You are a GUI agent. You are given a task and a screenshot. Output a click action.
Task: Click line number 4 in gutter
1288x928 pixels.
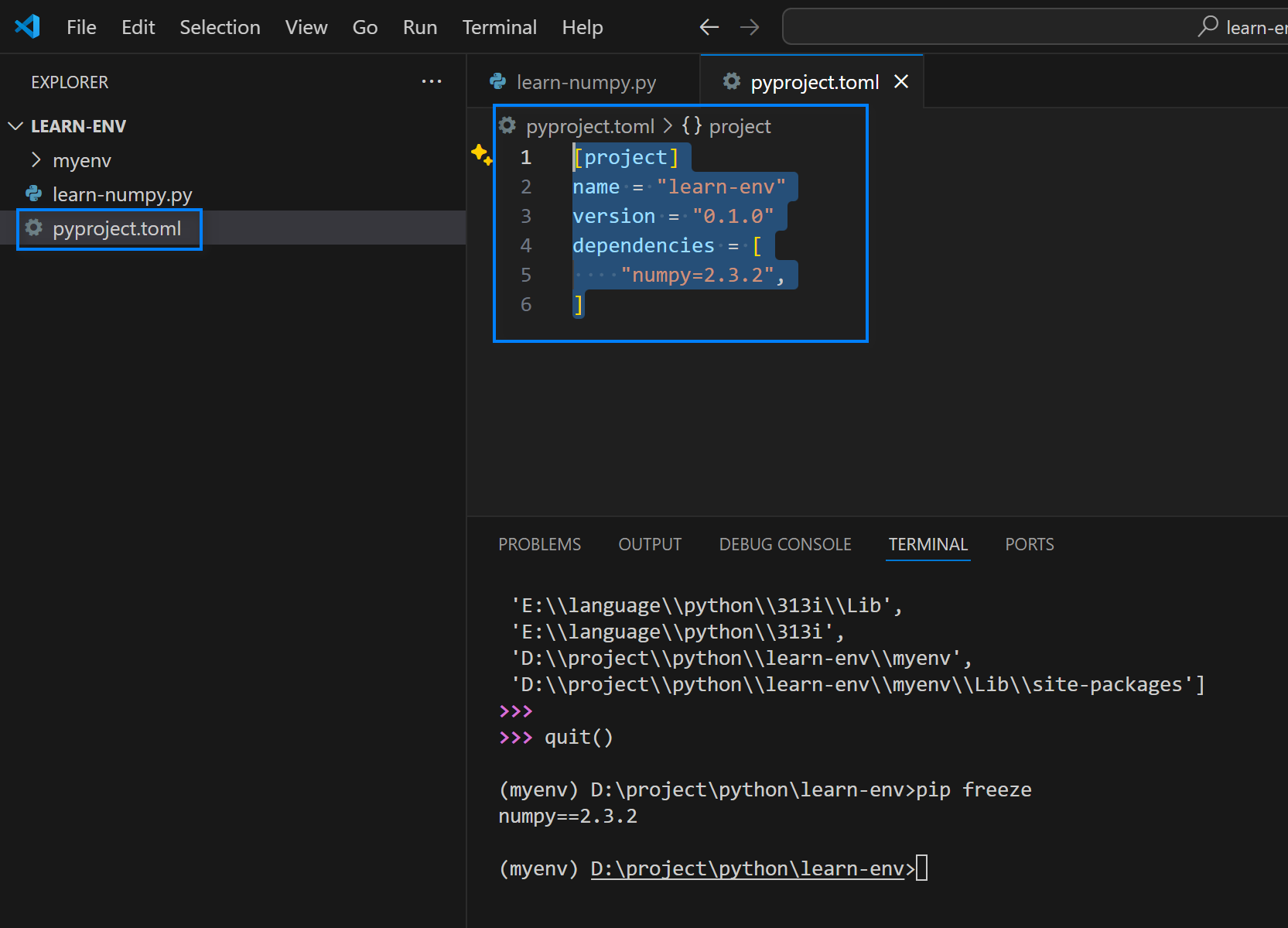[526, 245]
